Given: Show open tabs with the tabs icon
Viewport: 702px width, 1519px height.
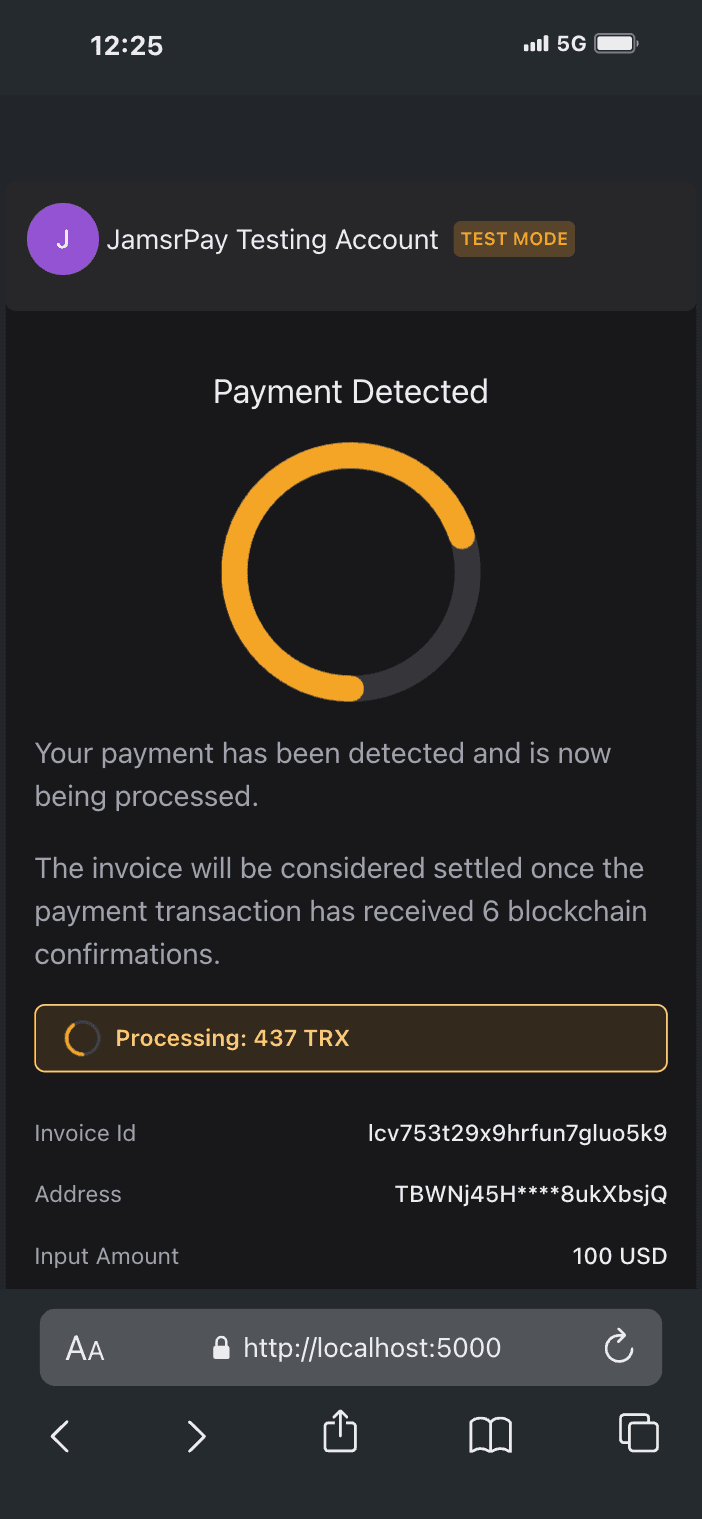Looking at the screenshot, I should (638, 1432).
